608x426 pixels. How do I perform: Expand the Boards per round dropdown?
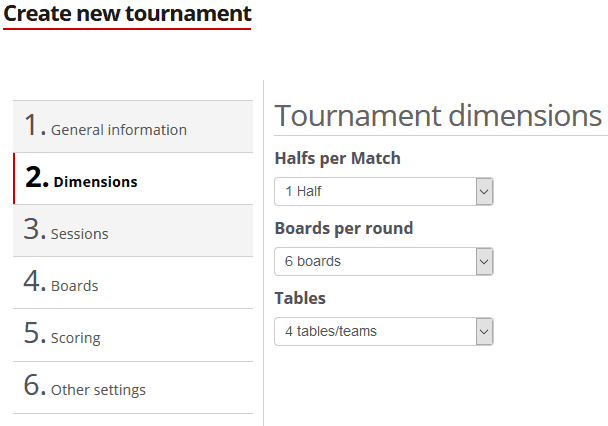click(375, 261)
